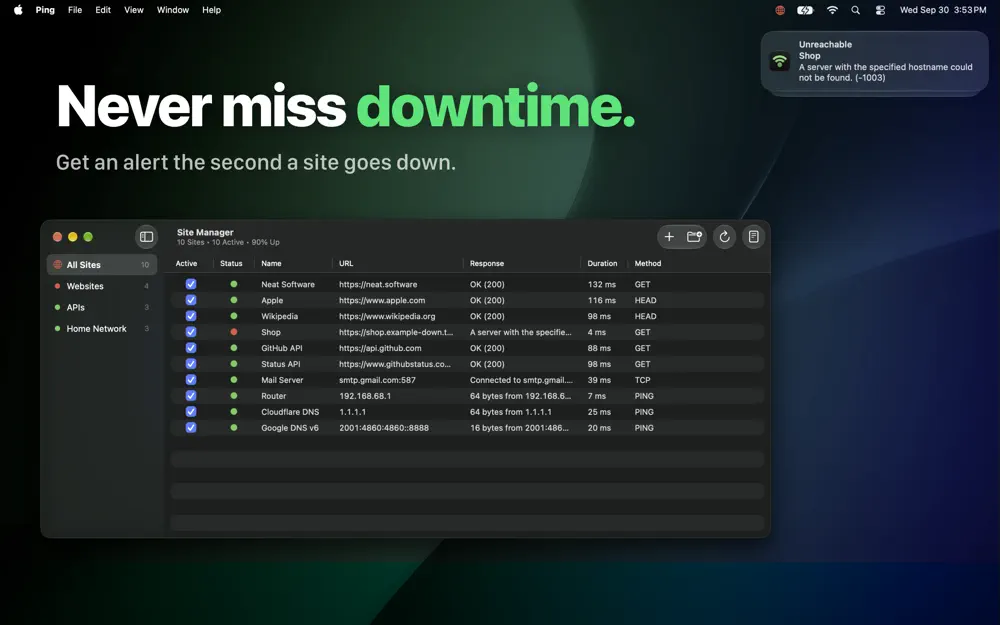Add a new site with plus button
This screenshot has height=625, width=1000.
tap(669, 237)
